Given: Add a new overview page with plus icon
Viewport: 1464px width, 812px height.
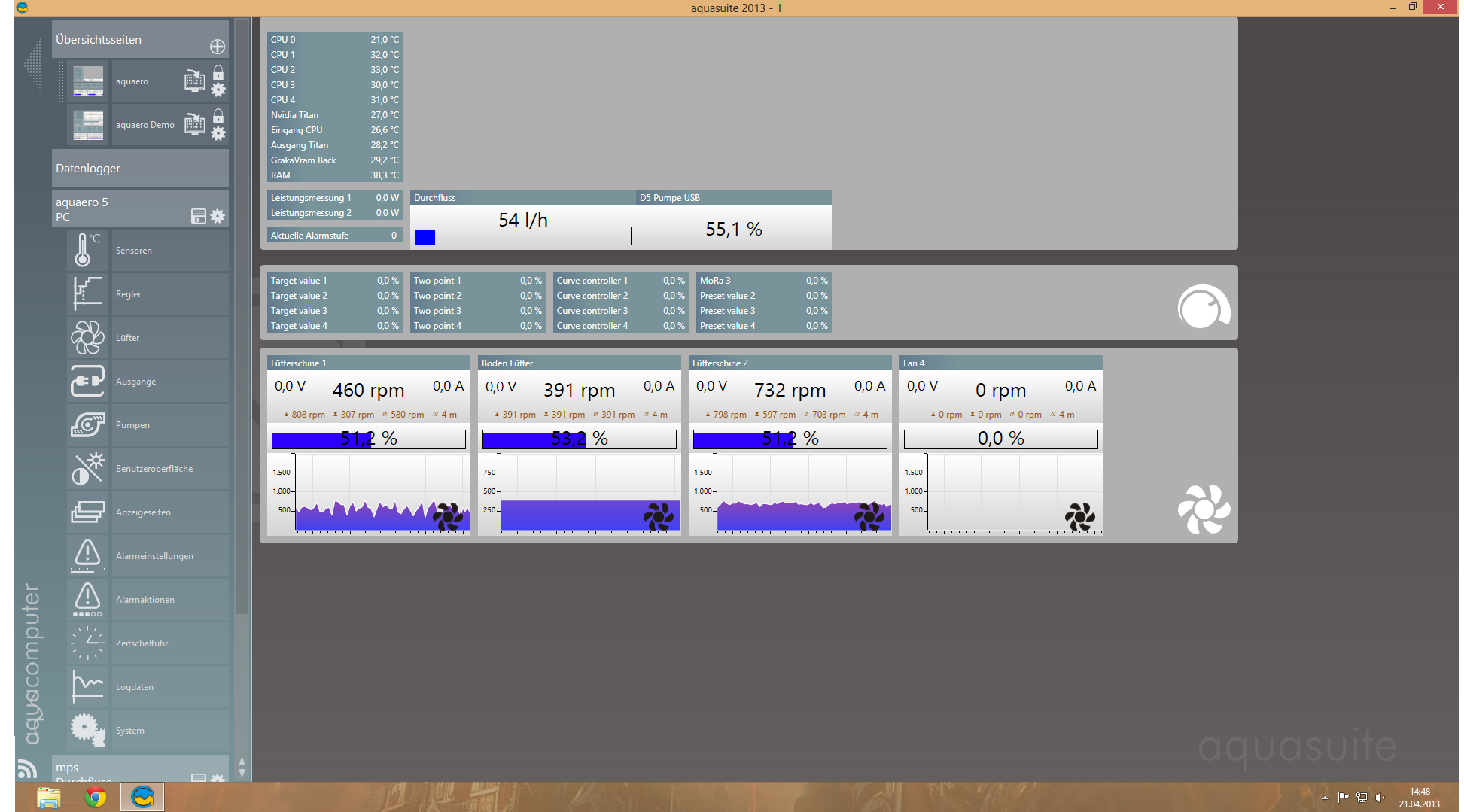Looking at the screenshot, I should [218, 47].
